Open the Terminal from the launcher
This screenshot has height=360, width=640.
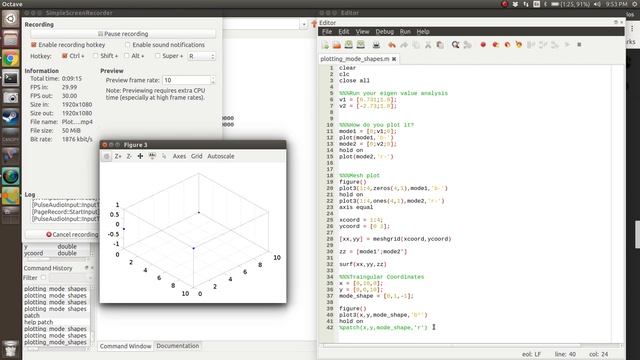click(x=11, y=78)
